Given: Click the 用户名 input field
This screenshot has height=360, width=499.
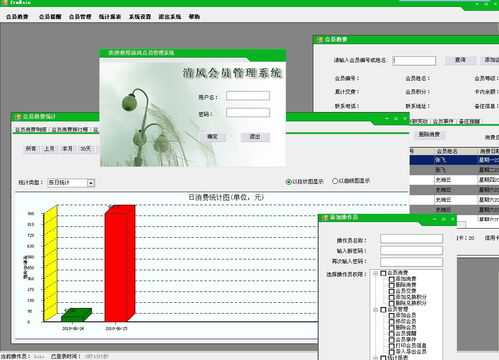Looking at the screenshot, I should pos(248,96).
